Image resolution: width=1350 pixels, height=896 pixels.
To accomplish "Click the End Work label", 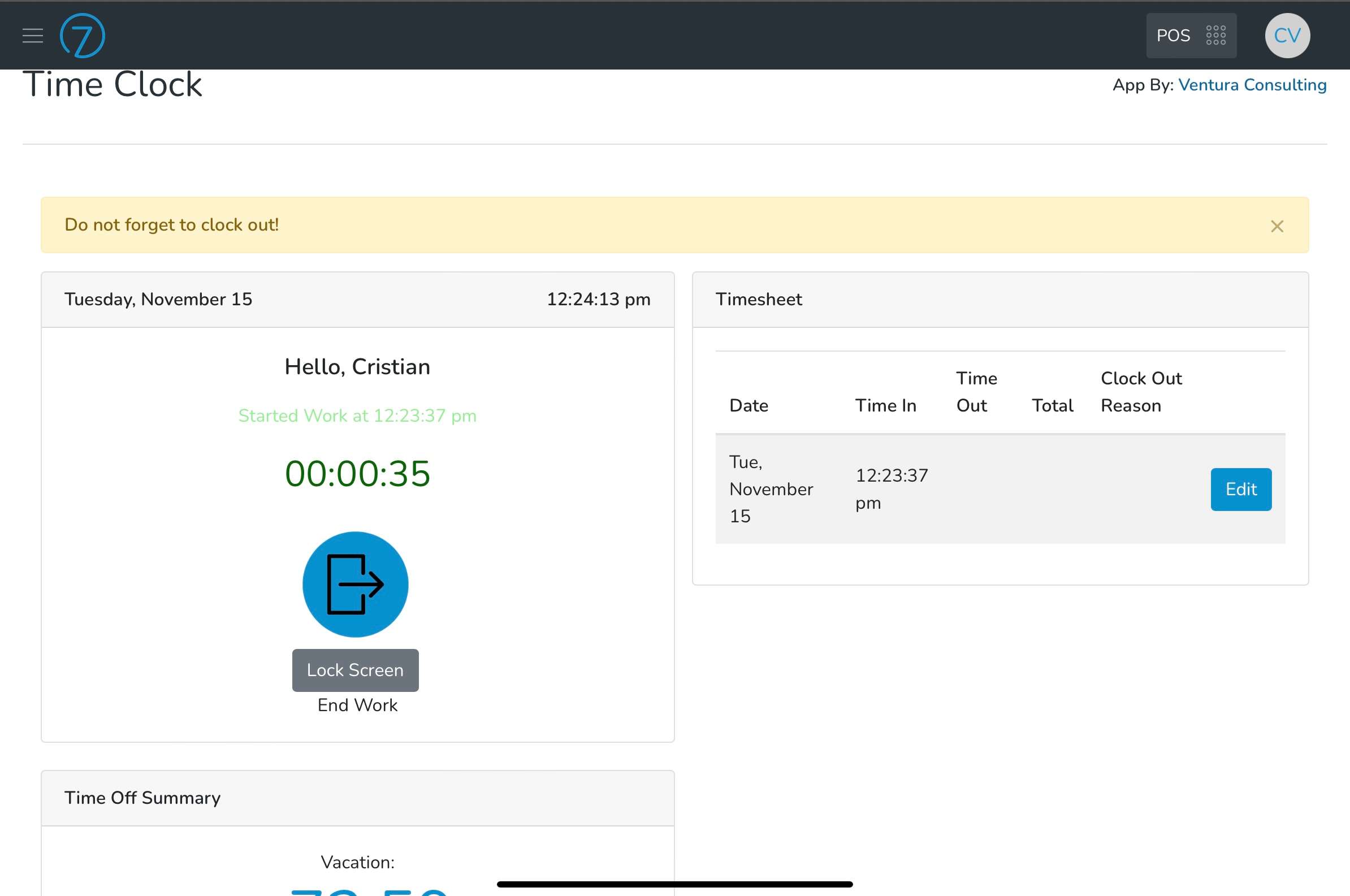I will click(358, 705).
